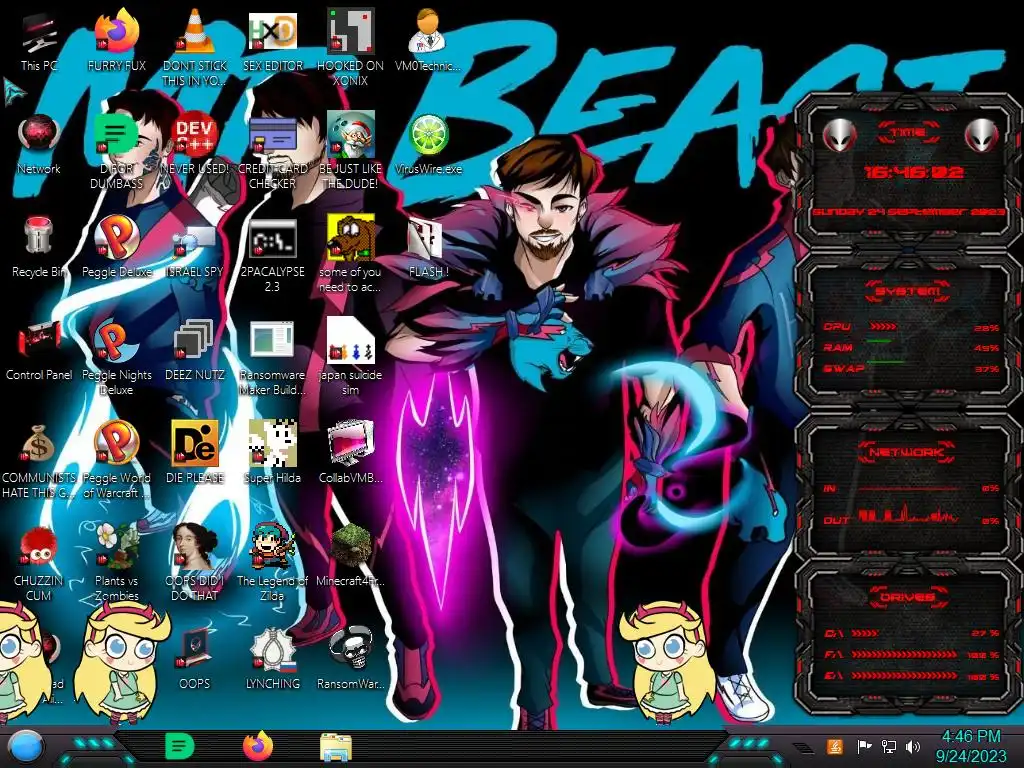Click the volume speaker tray icon

click(x=913, y=746)
